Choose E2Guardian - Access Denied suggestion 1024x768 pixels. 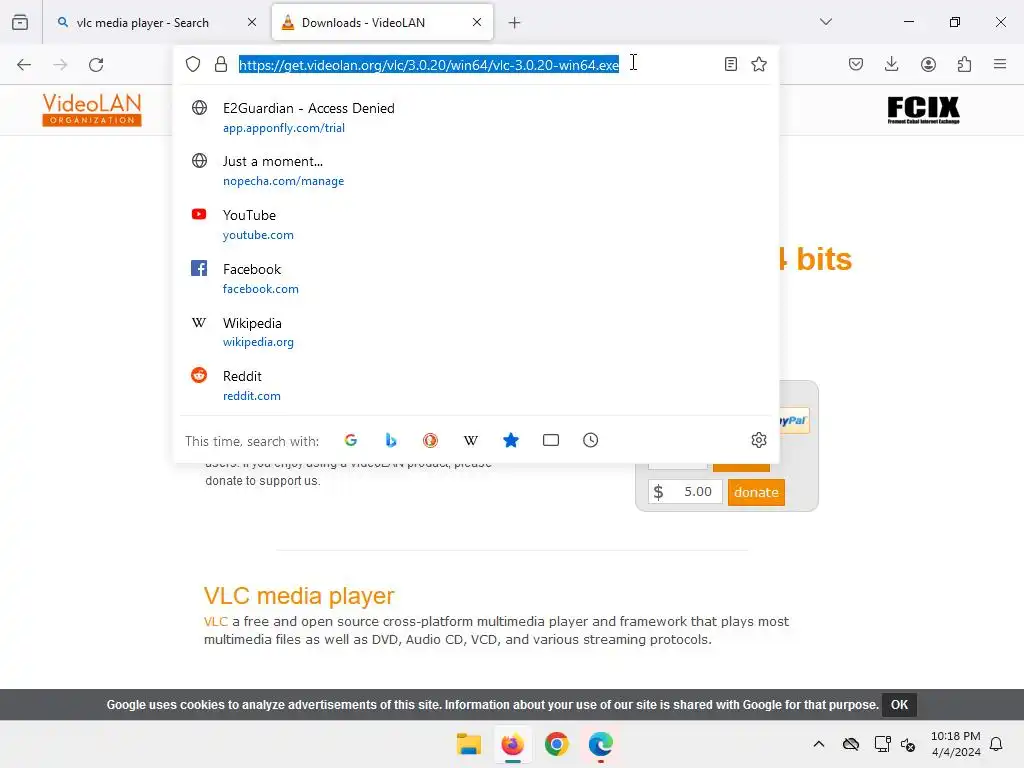[x=476, y=118]
